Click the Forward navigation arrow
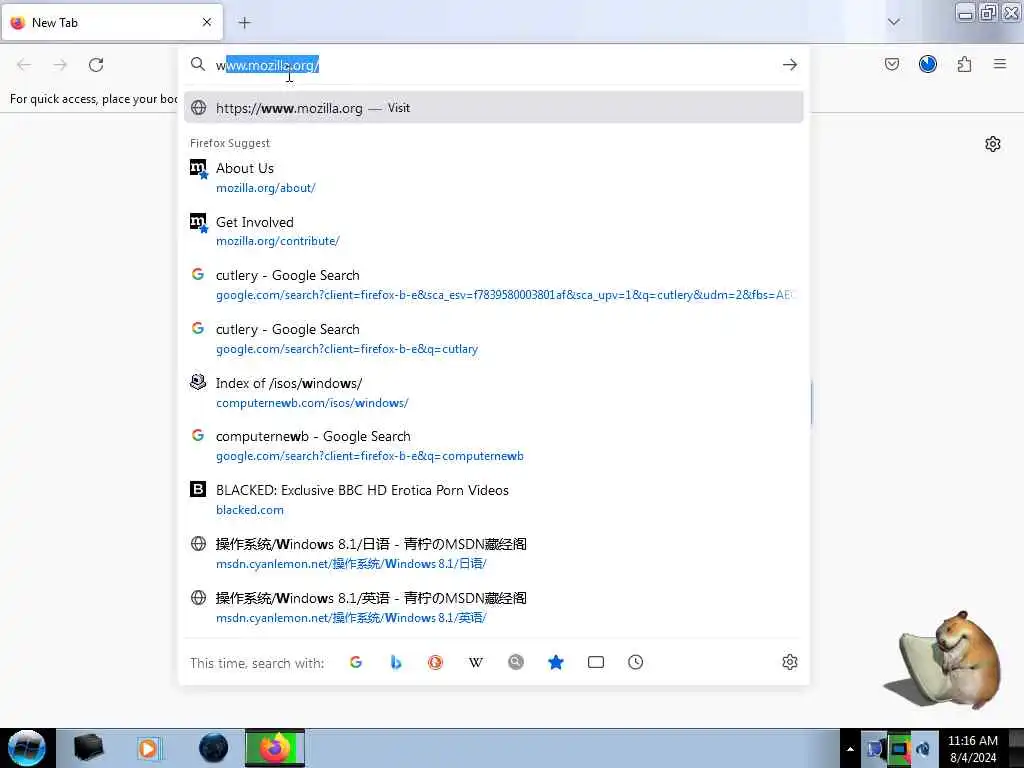 [60, 65]
